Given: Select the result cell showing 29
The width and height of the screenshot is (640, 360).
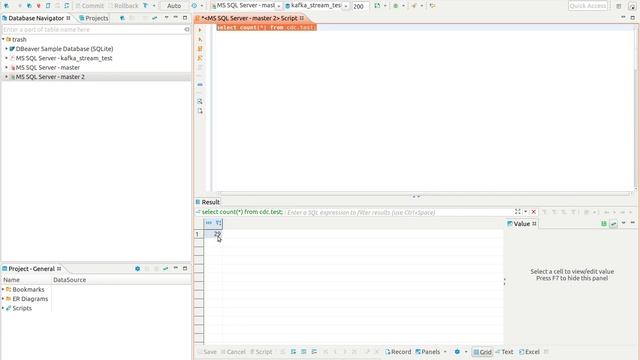Looking at the screenshot, I should (x=213, y=234).
